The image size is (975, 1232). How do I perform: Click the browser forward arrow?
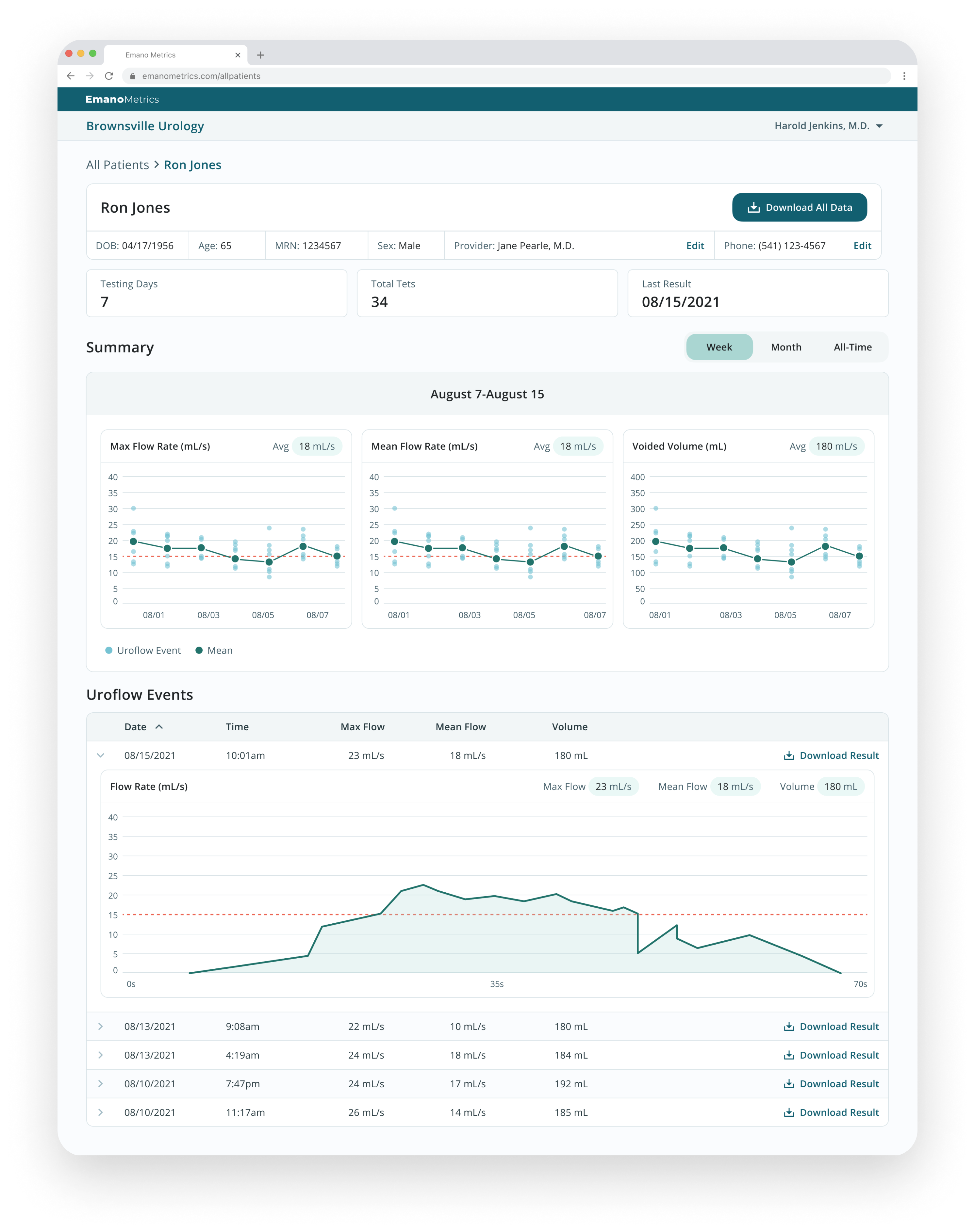[90, 76]
